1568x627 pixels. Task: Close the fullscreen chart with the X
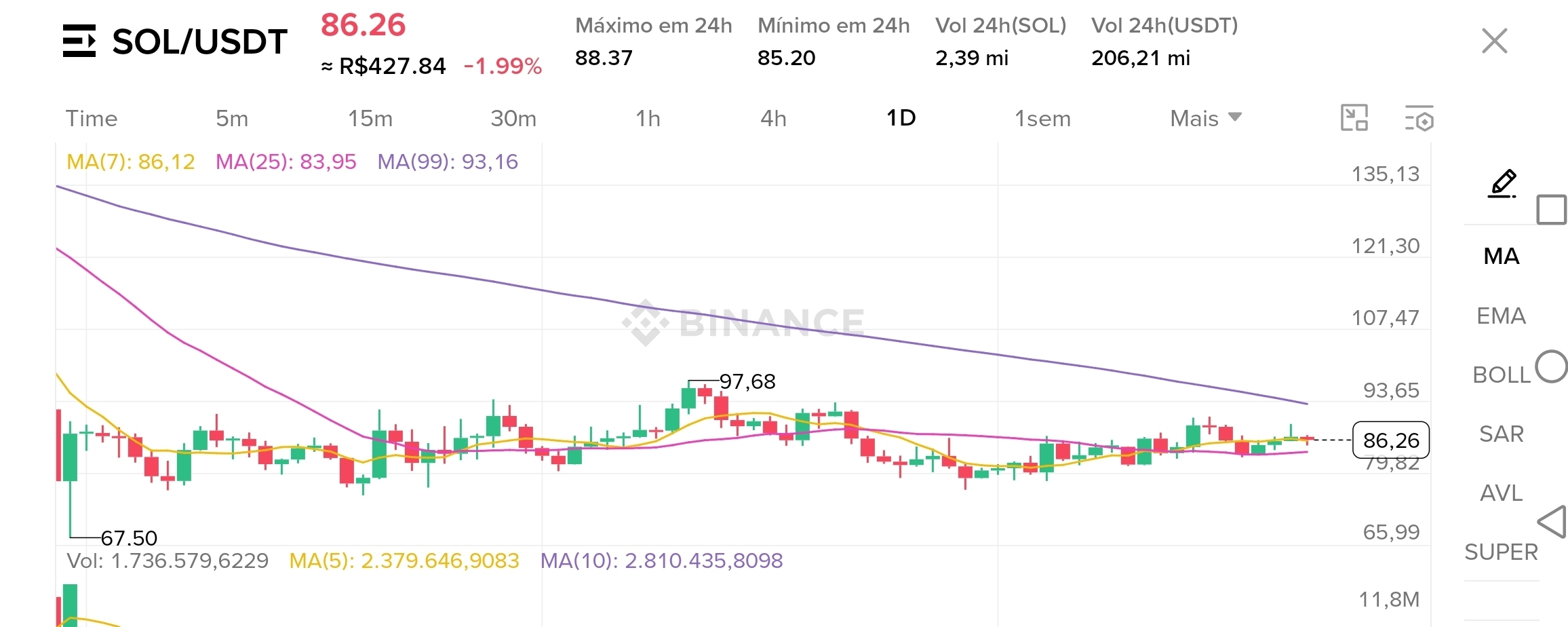pyautogui.click(x=1495, y=41)
